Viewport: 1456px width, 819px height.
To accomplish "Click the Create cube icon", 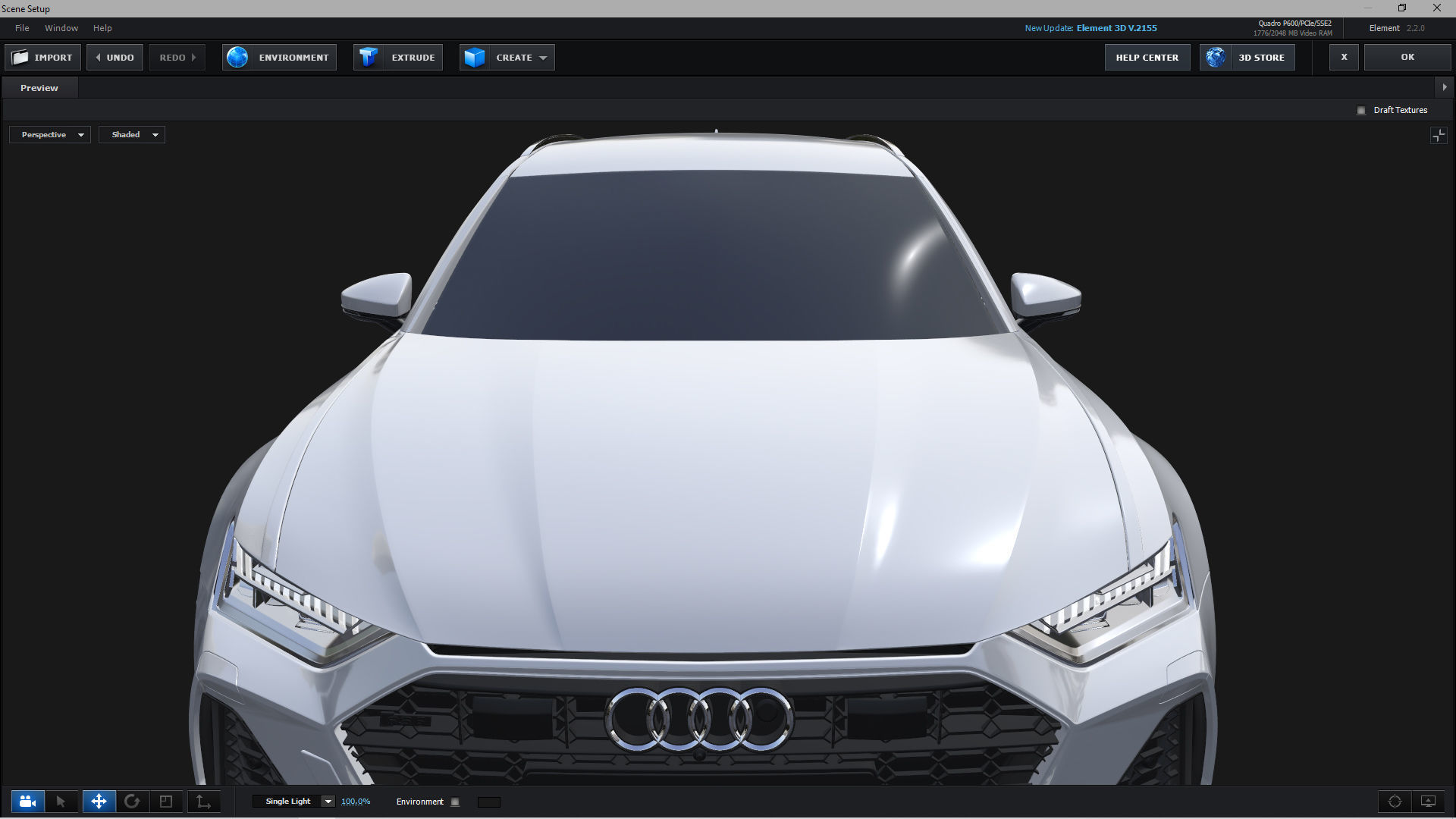I will [475, 58].
